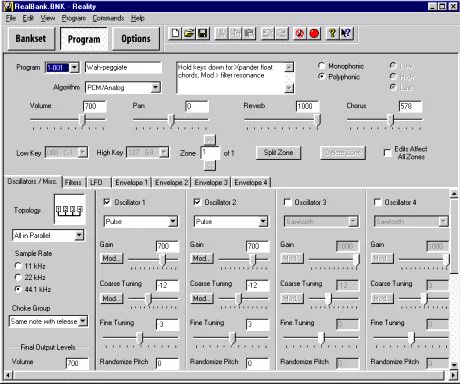
Task: Open the View menu
Action: click(x=48, y=18)
